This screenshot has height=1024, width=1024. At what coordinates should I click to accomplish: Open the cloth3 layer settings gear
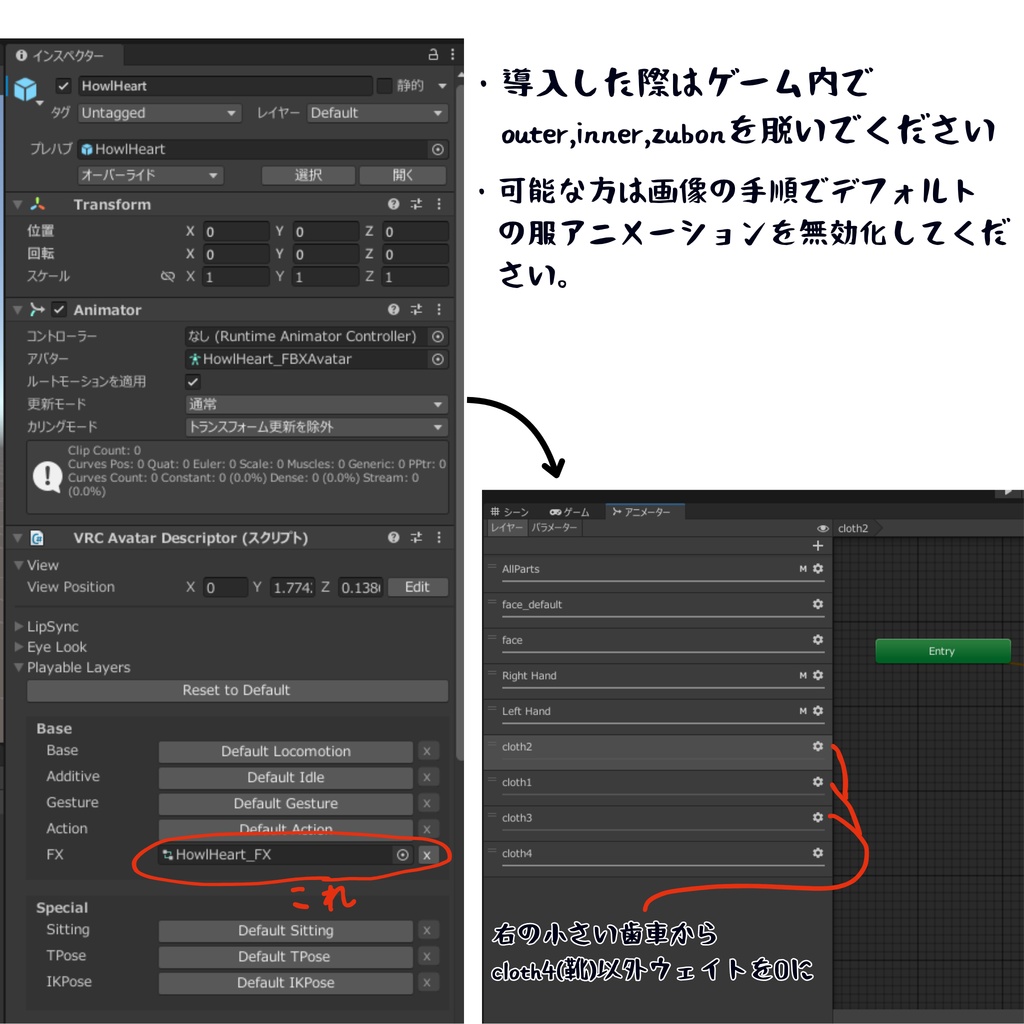coord(817,817)
